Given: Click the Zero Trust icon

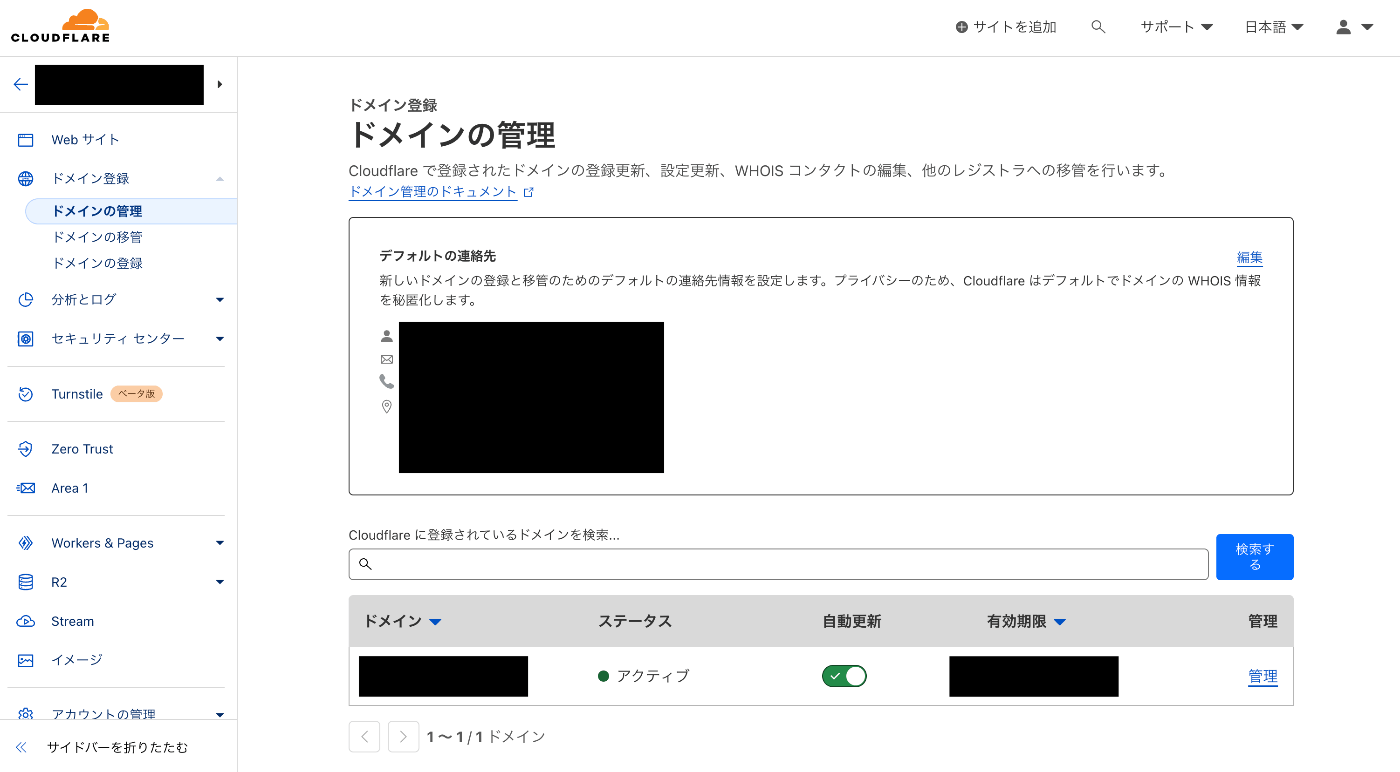Looking at the screenshot, I should [x=26, y=449].
